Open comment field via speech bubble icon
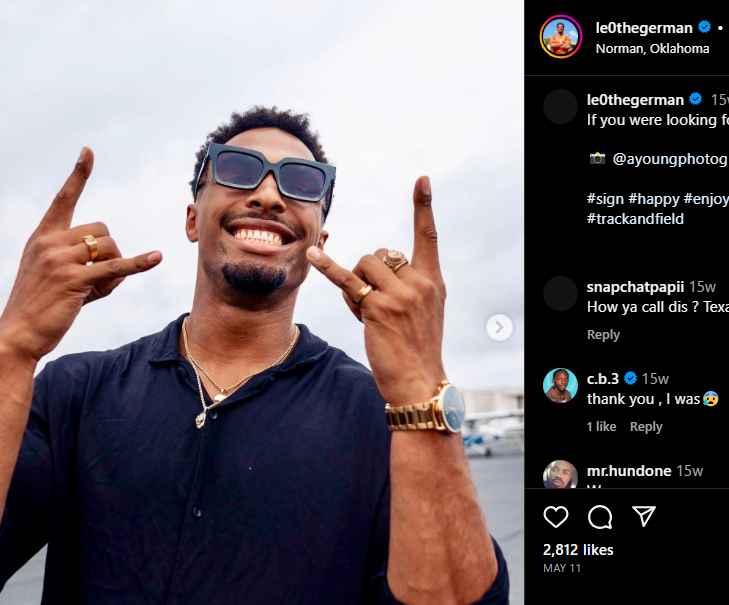The image size is (729, 605). 600,517
